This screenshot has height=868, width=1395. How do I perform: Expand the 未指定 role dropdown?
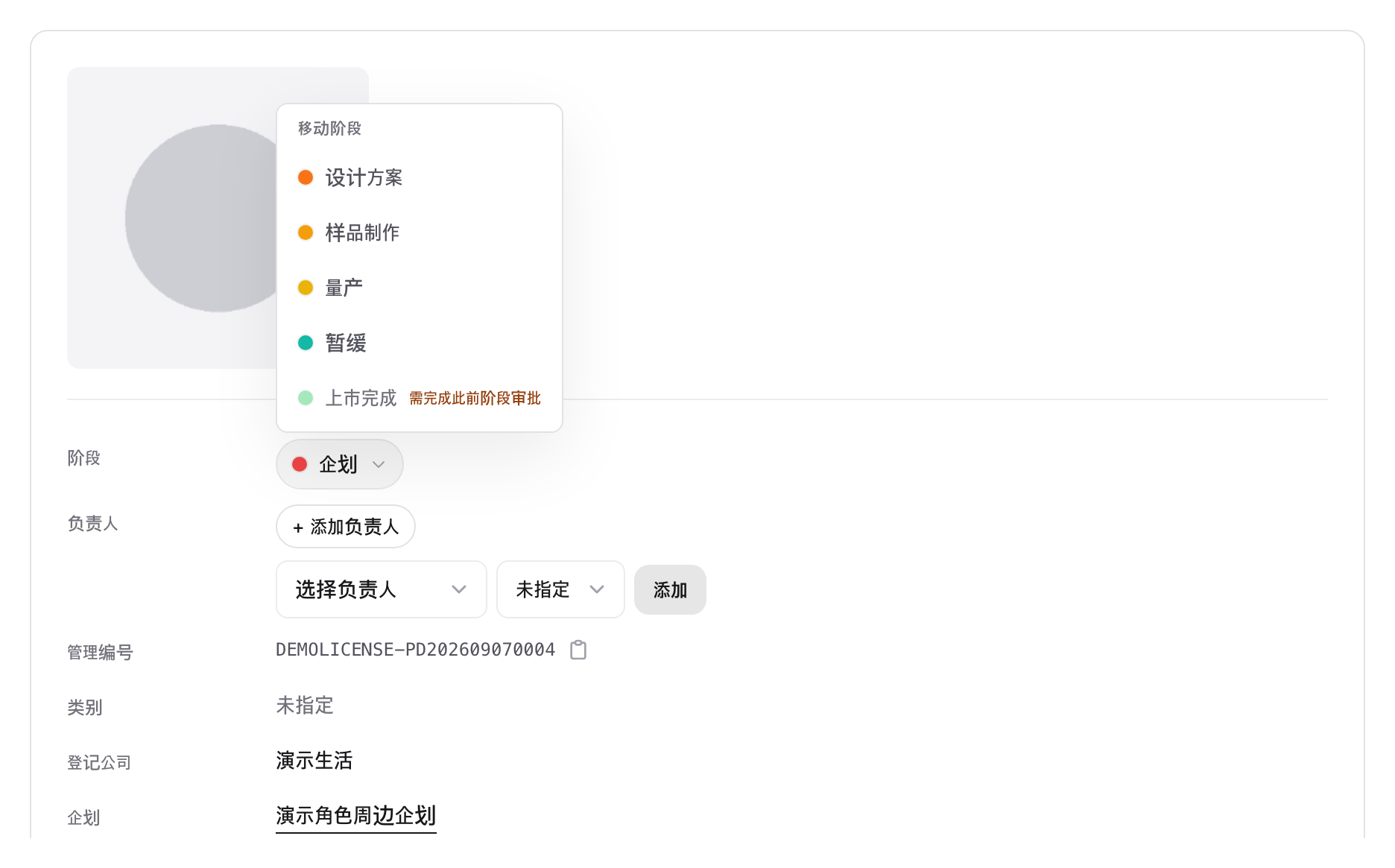pos(560,589)
